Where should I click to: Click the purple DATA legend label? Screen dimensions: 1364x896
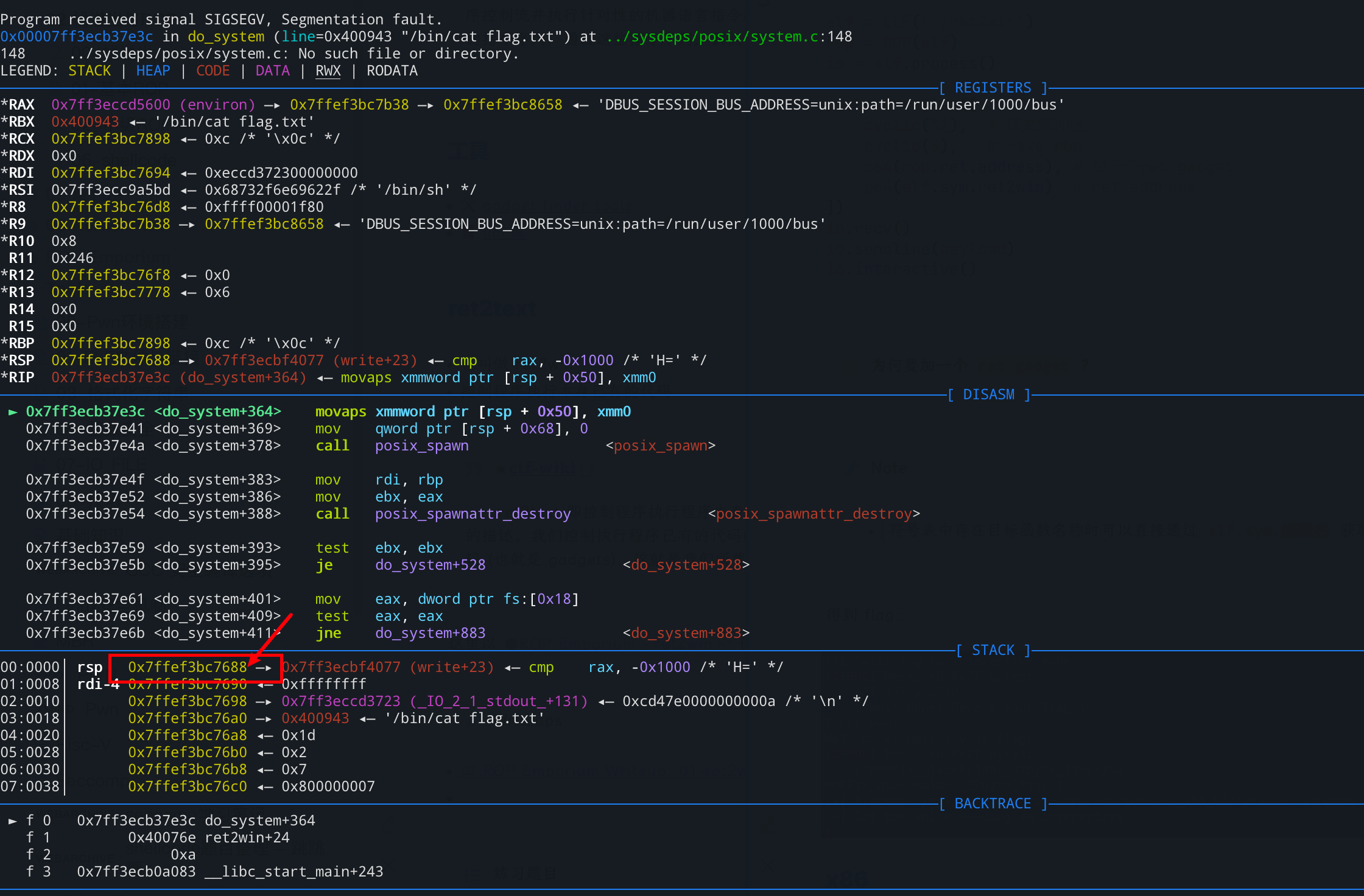(x=272, y=71)
